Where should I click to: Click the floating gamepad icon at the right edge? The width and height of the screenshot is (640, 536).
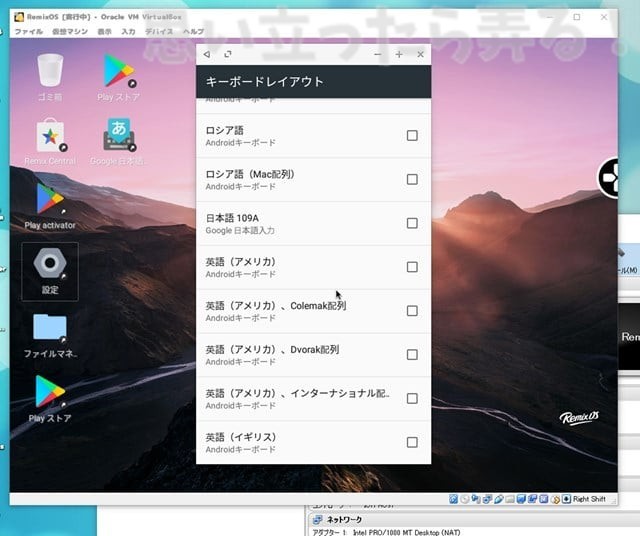pyautogui.click(x=609, y=178)
